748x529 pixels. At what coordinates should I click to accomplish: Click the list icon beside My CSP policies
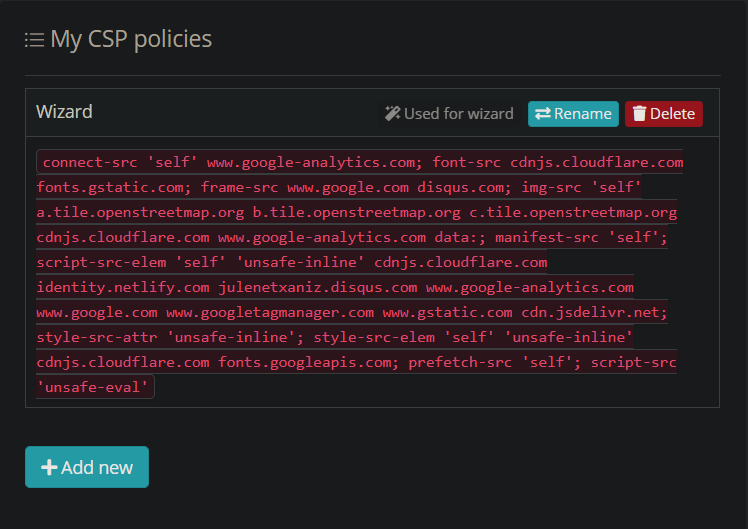click(x=34, y=40)
